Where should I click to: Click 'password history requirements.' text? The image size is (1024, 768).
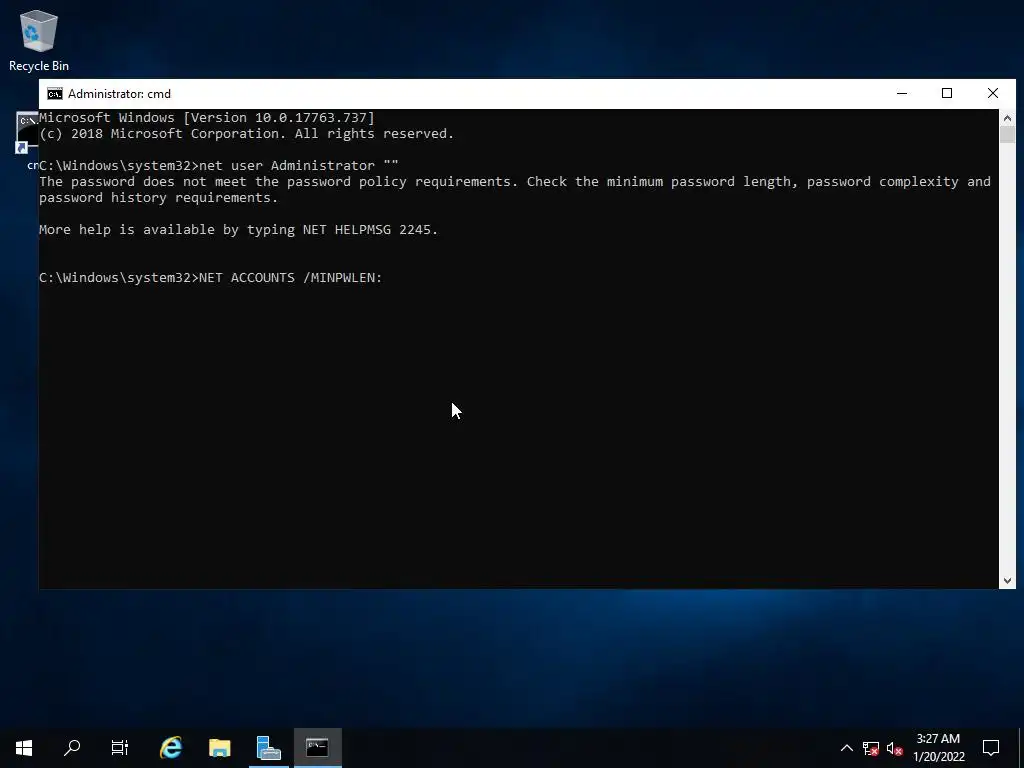[159, 197]
